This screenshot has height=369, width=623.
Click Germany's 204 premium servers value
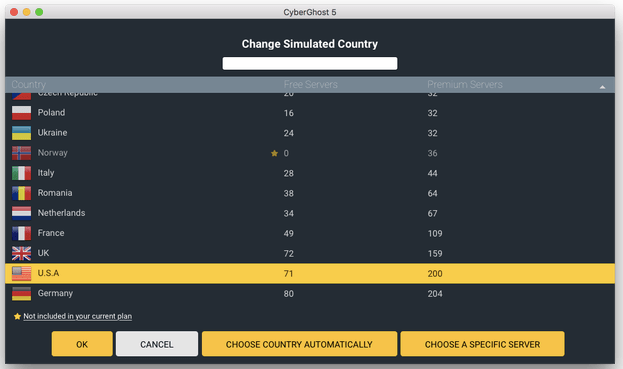click(x=435, y=294)
